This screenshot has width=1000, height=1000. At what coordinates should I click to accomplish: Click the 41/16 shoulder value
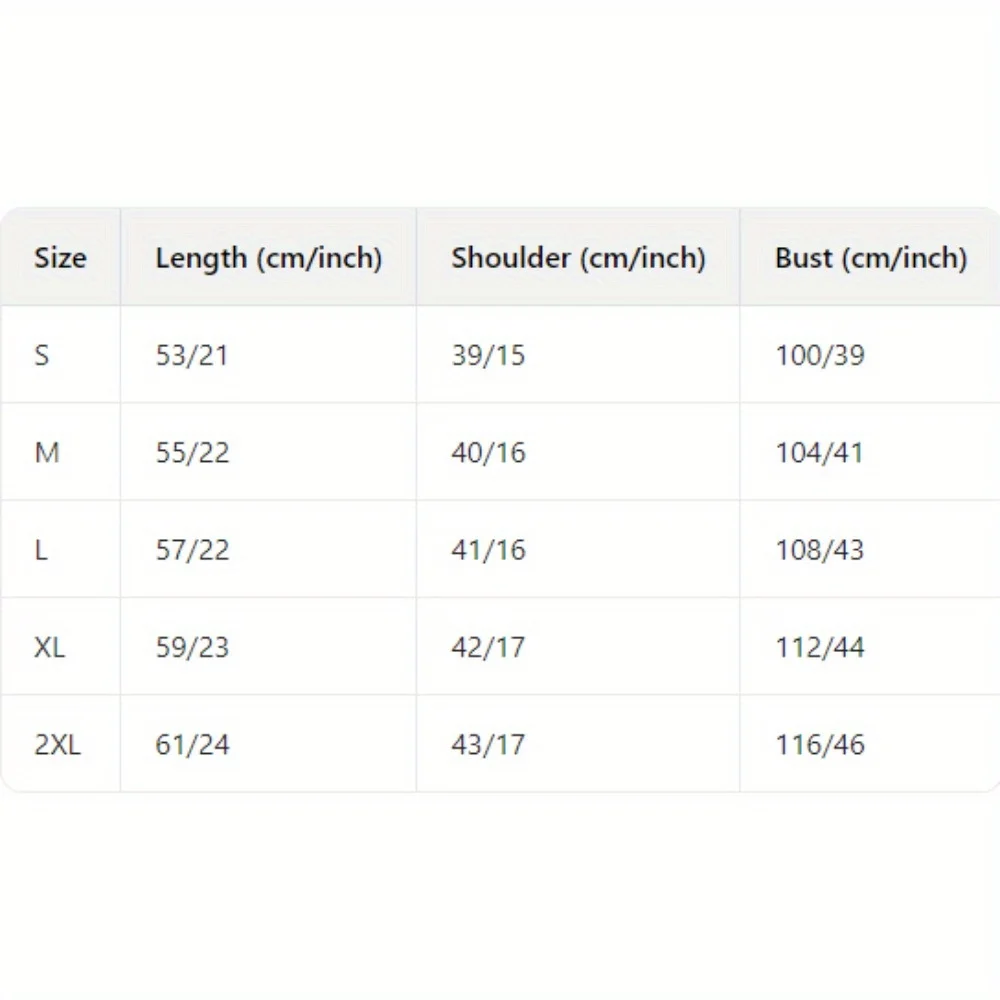point(488,550)
